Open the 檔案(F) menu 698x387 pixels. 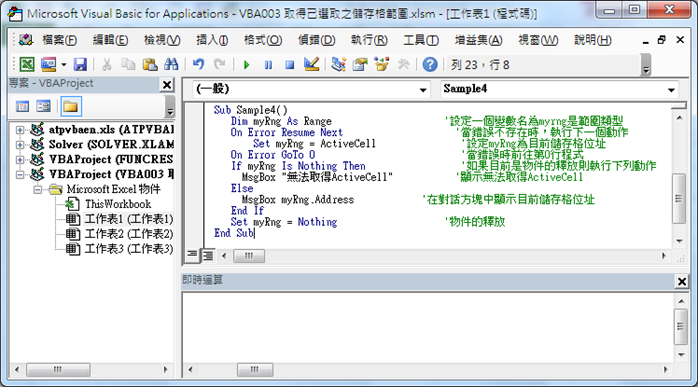tap(59, 40)
